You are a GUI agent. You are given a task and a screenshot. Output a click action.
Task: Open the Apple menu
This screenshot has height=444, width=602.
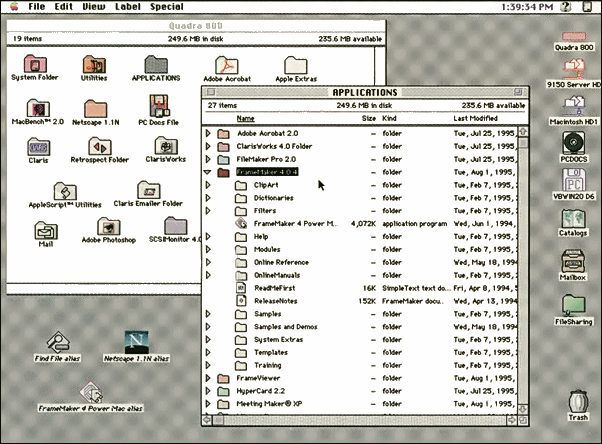[x=14, y=6]
